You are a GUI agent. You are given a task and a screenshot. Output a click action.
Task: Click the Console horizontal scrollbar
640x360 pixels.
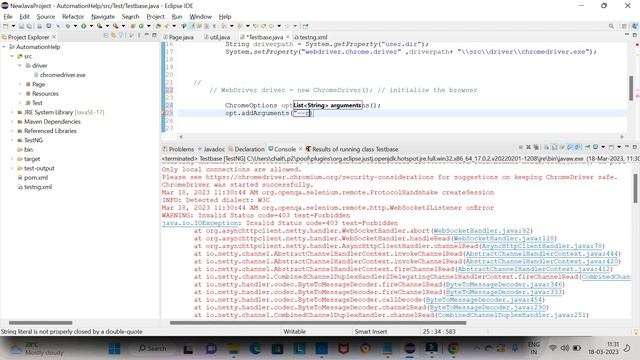(x=318, y=323)
